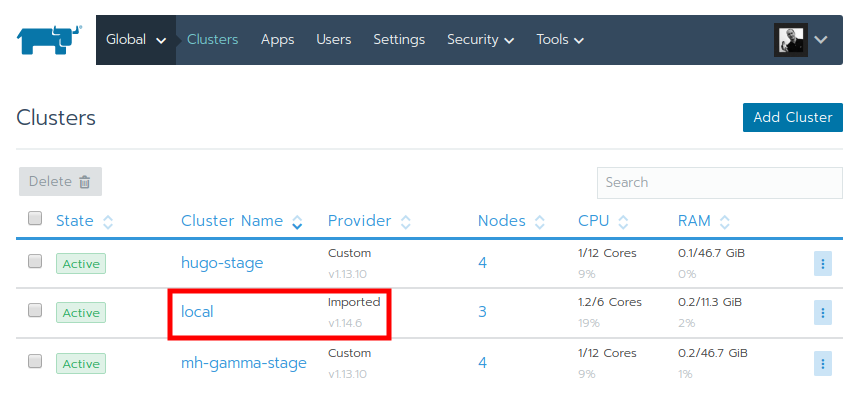
Task: Open the mh-gamma-stage cluster link
Action: 244,363
